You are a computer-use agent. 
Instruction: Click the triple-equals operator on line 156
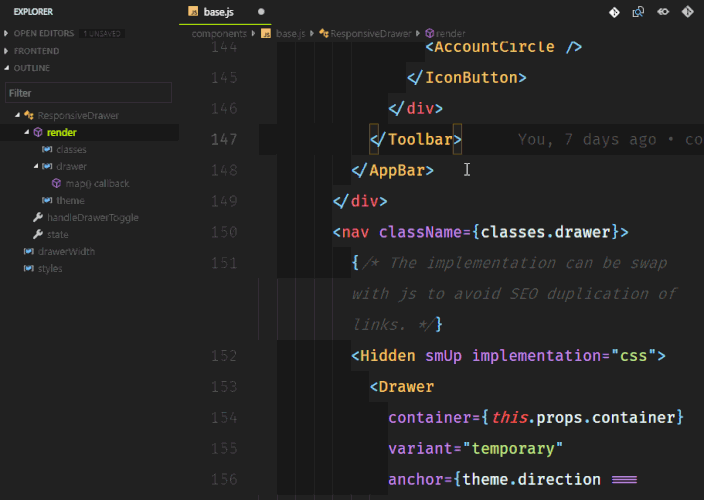(624, 480)
